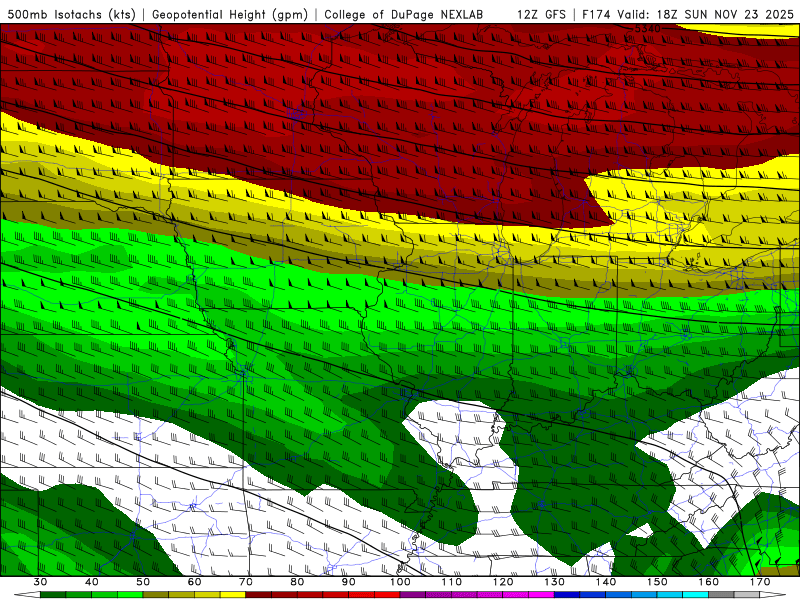Click the 'F174 Valid: 18Z SUN NOV 23 2025' text
This screenshot has width=800, height=600.
(x=688, y=15)
